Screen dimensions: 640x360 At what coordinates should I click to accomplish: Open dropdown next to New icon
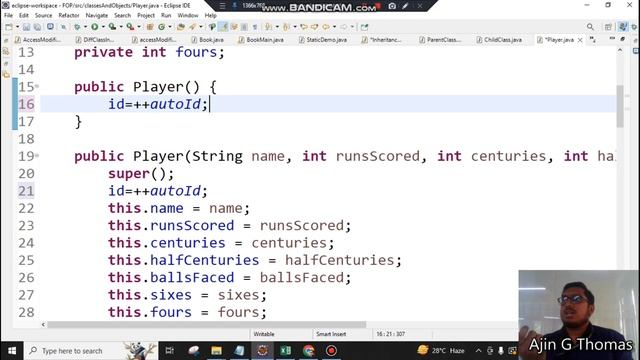(x=18, y=27)
